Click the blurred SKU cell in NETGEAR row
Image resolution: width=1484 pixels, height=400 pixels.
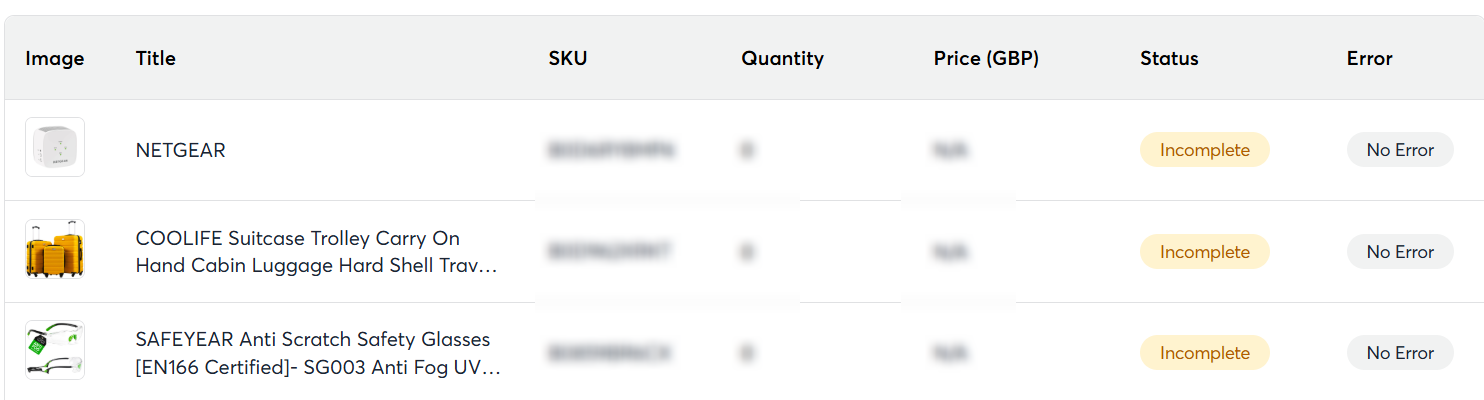tap(611, 151)
